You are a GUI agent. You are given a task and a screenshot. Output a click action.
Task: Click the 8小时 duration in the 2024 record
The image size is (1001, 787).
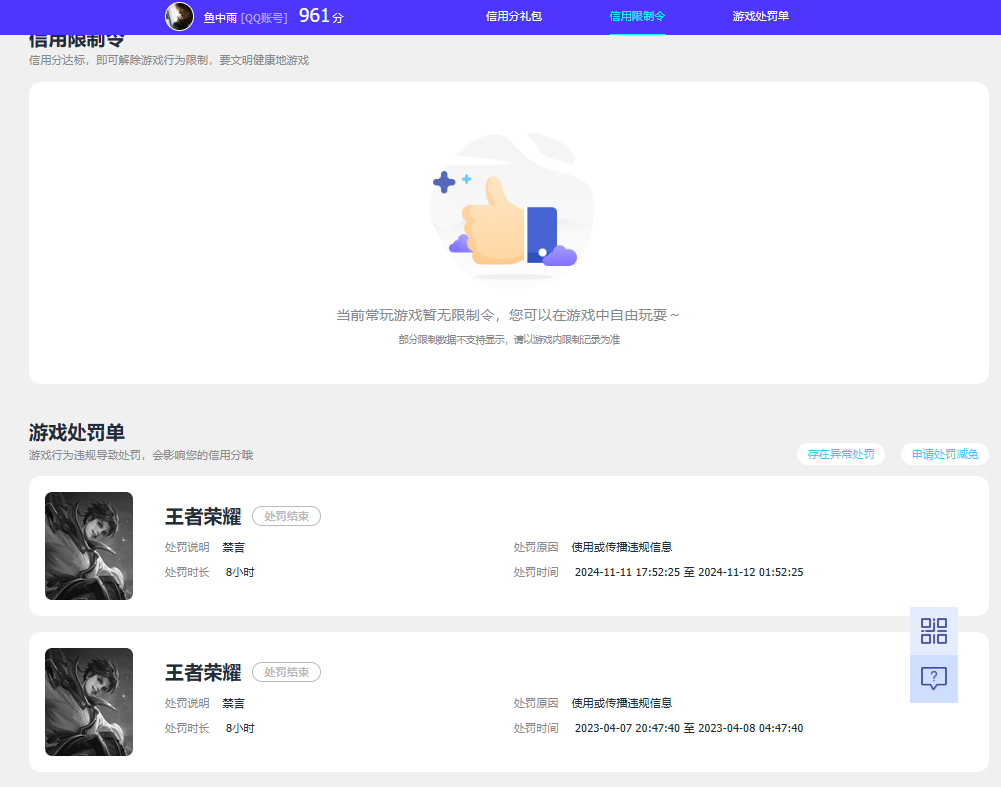pos(240,572)
